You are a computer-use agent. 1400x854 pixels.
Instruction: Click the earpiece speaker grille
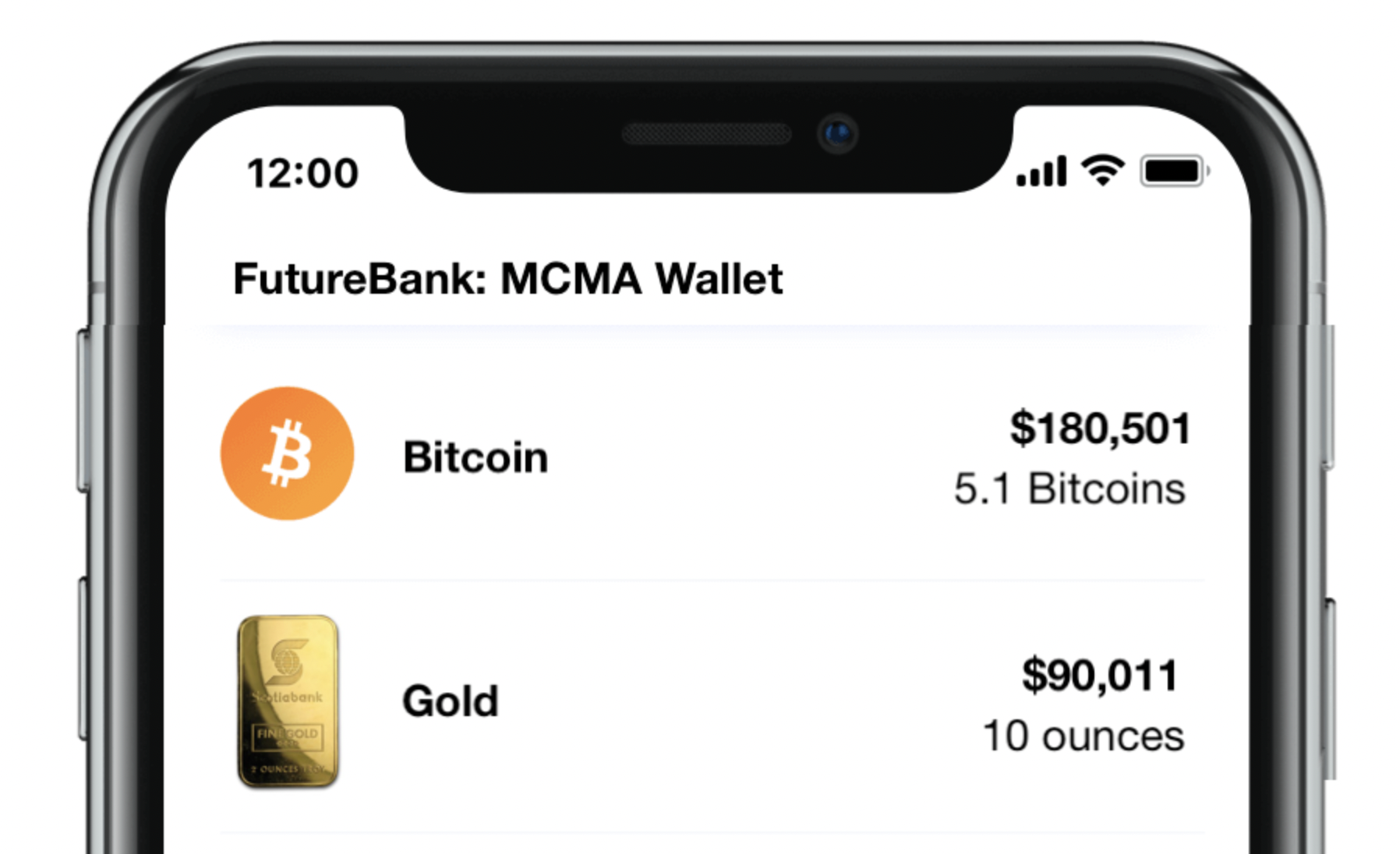[707, 134]
